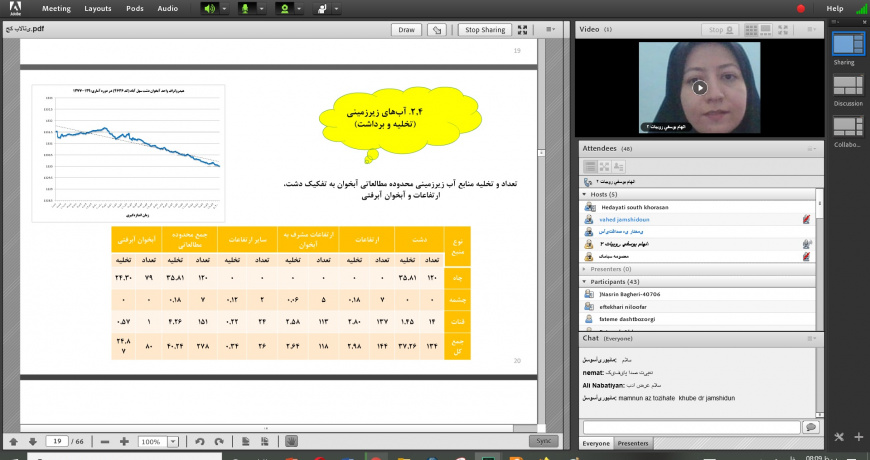Play the paused webcam video

click(700, 87)
